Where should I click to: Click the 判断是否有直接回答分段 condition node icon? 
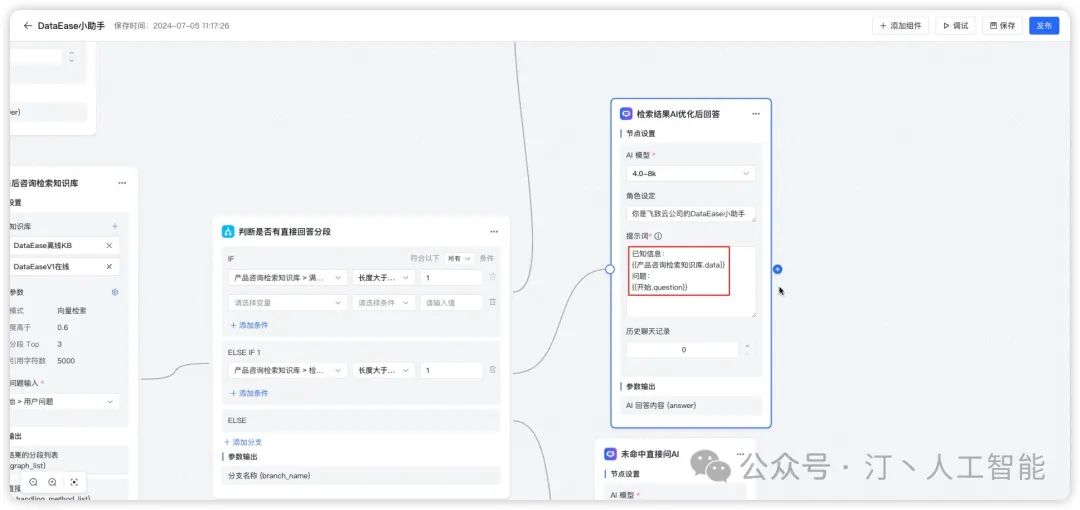(x=228, y=232)
